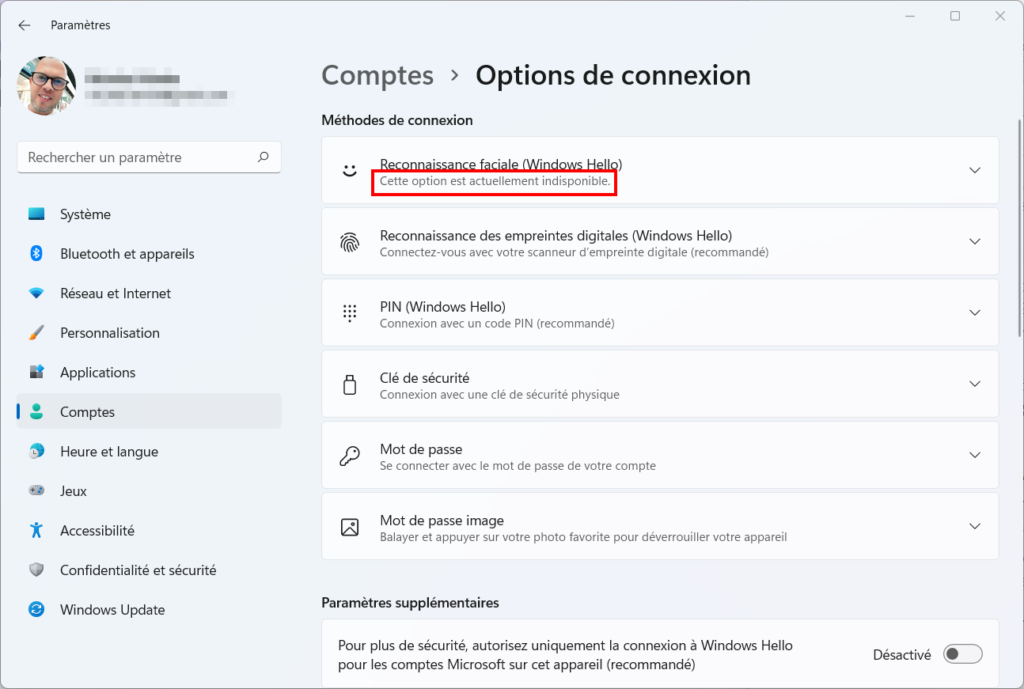Viewport: 1024px width, 689px height.
Task: Minimize the Paramètres window
Action: pyautogui.click(x=910, y=16)
